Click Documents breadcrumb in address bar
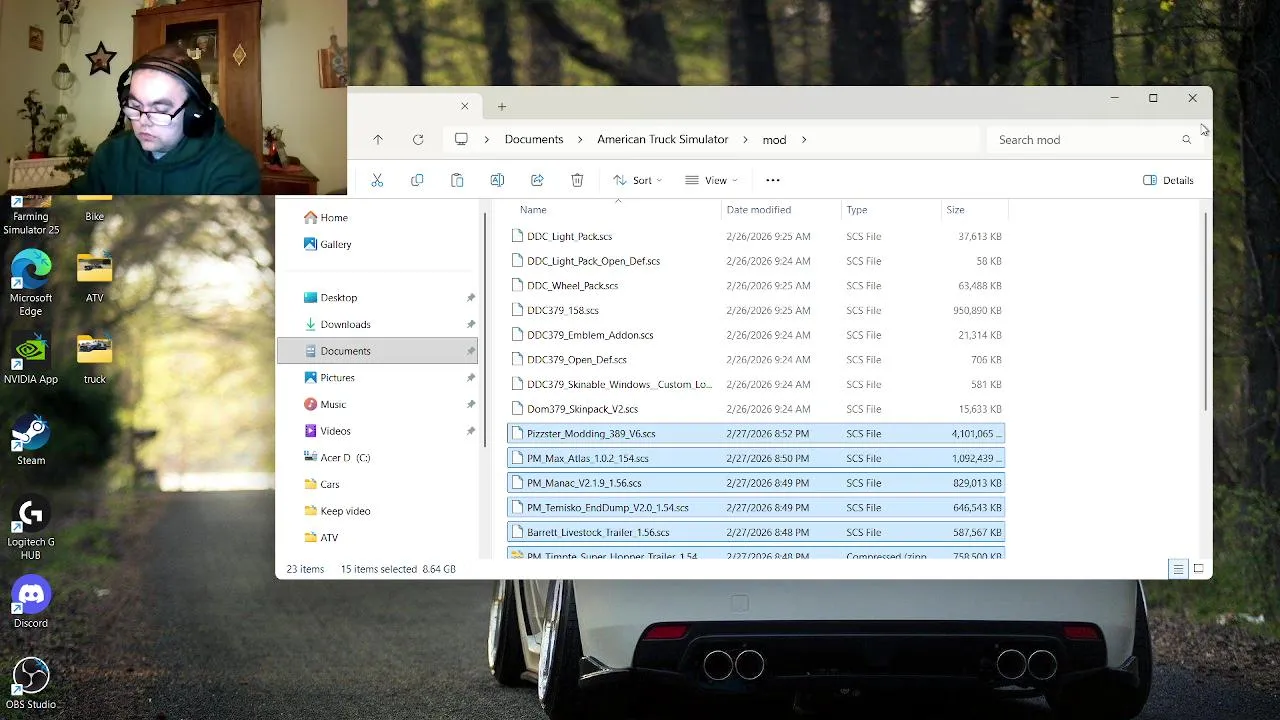 click(534, 140)
